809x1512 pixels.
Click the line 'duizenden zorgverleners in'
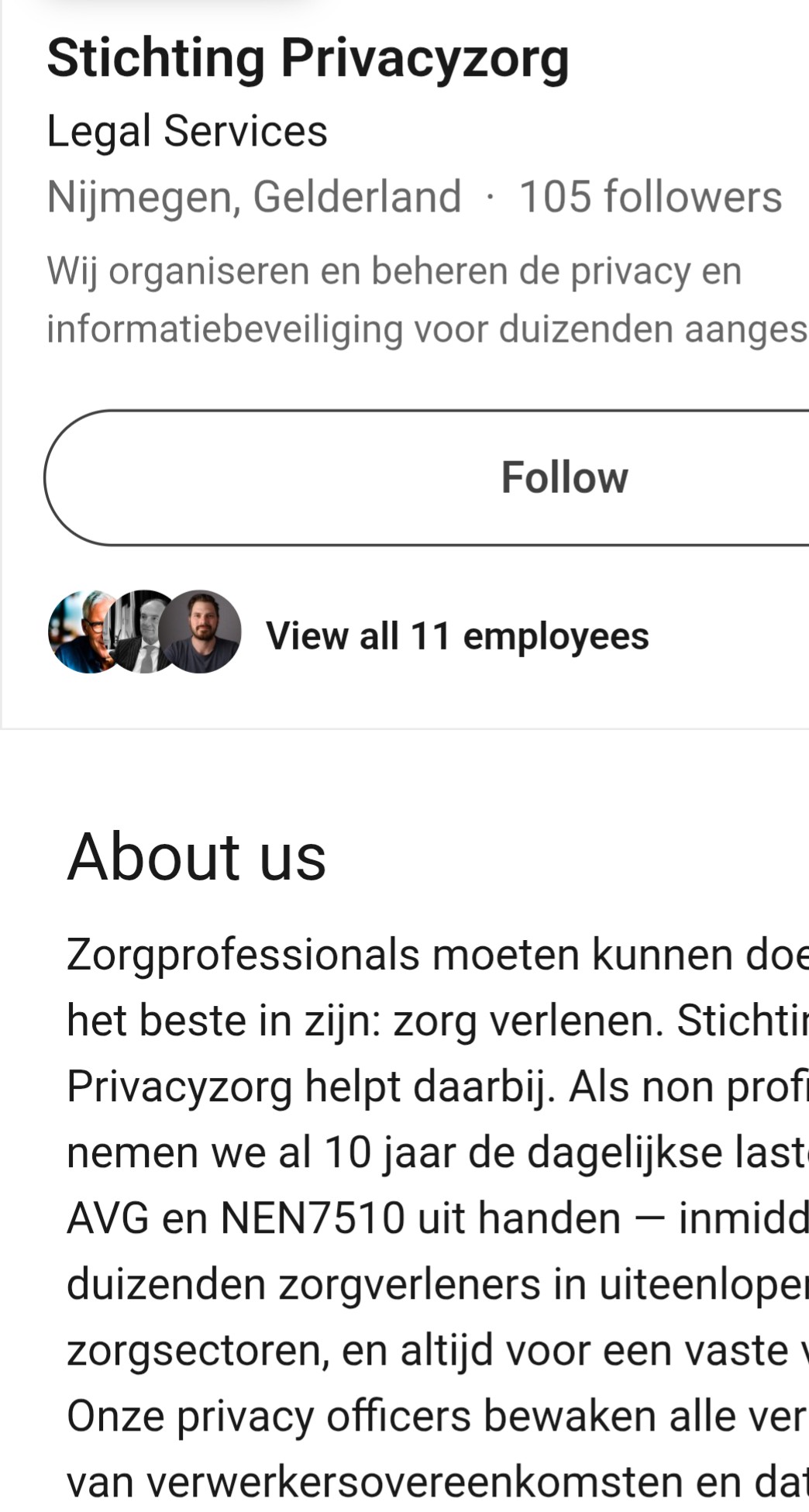pos(438,1284)
